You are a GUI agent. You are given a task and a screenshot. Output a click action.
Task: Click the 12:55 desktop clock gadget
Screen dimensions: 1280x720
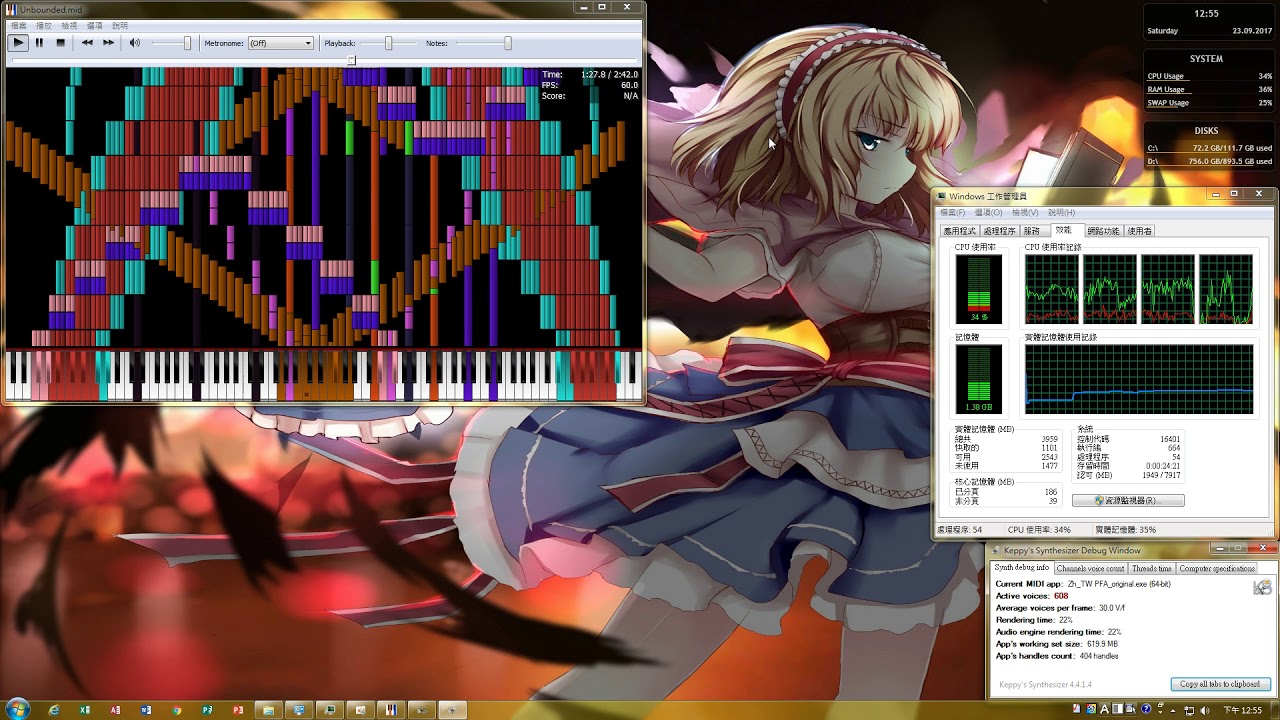(1207, 13)
